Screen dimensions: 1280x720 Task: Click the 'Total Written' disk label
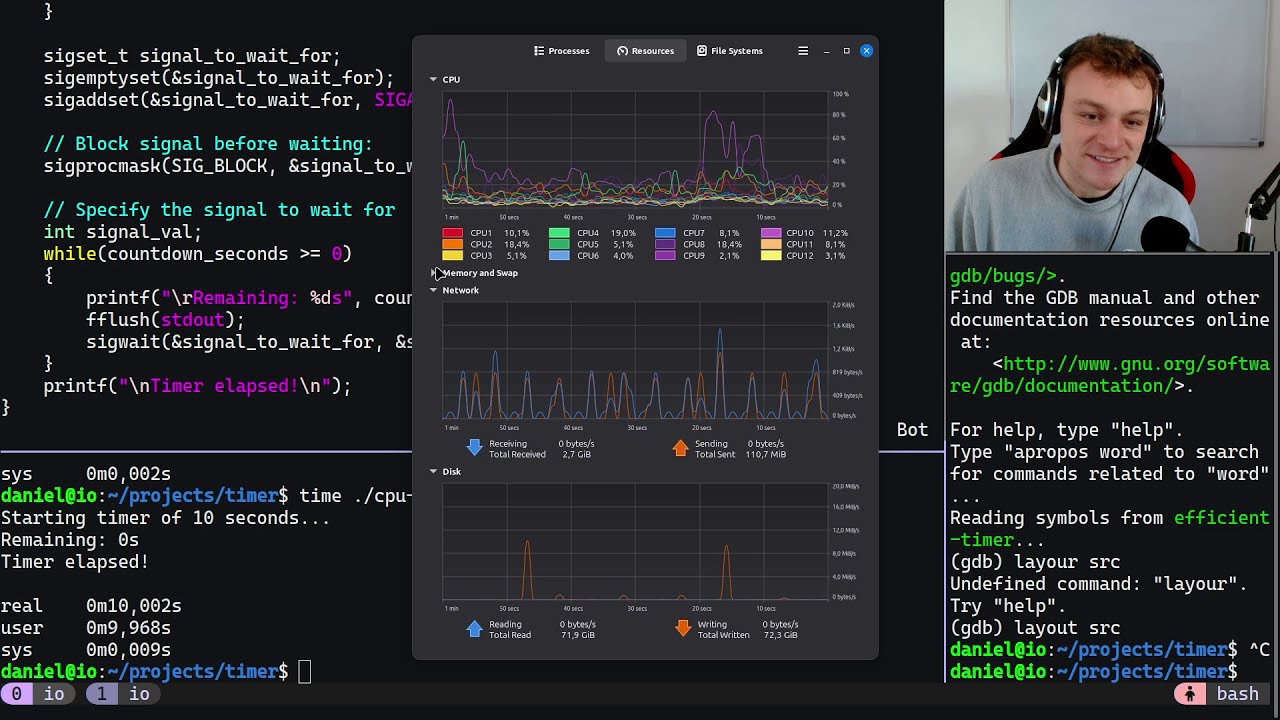tap(723, 636)
